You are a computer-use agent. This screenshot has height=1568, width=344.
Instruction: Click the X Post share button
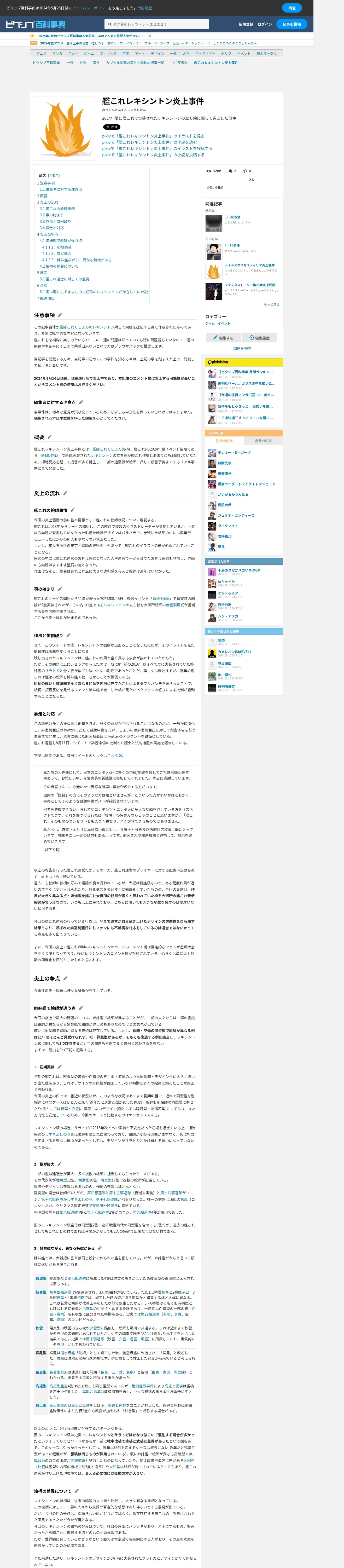click(112, 127)
